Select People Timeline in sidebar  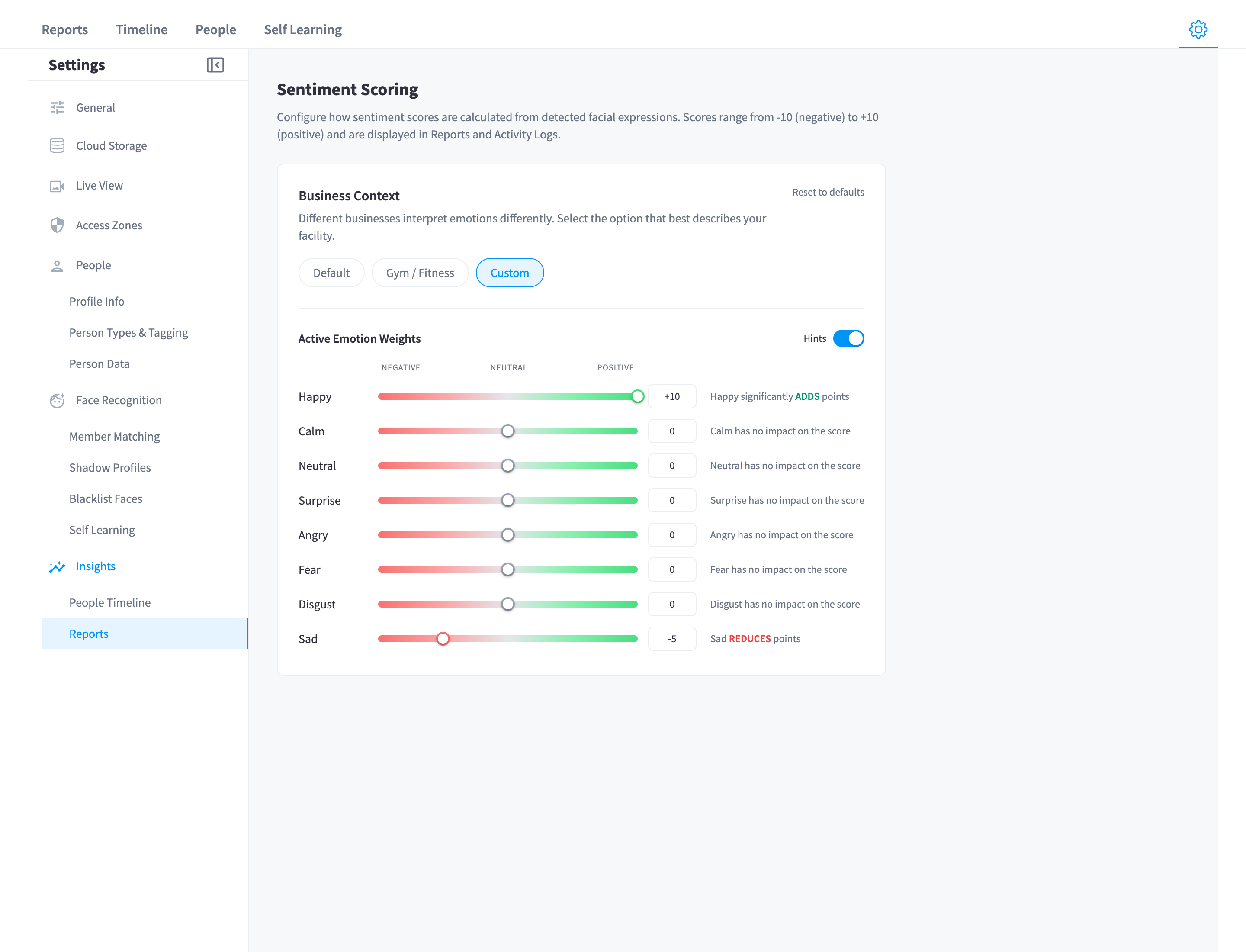(110, 603)
